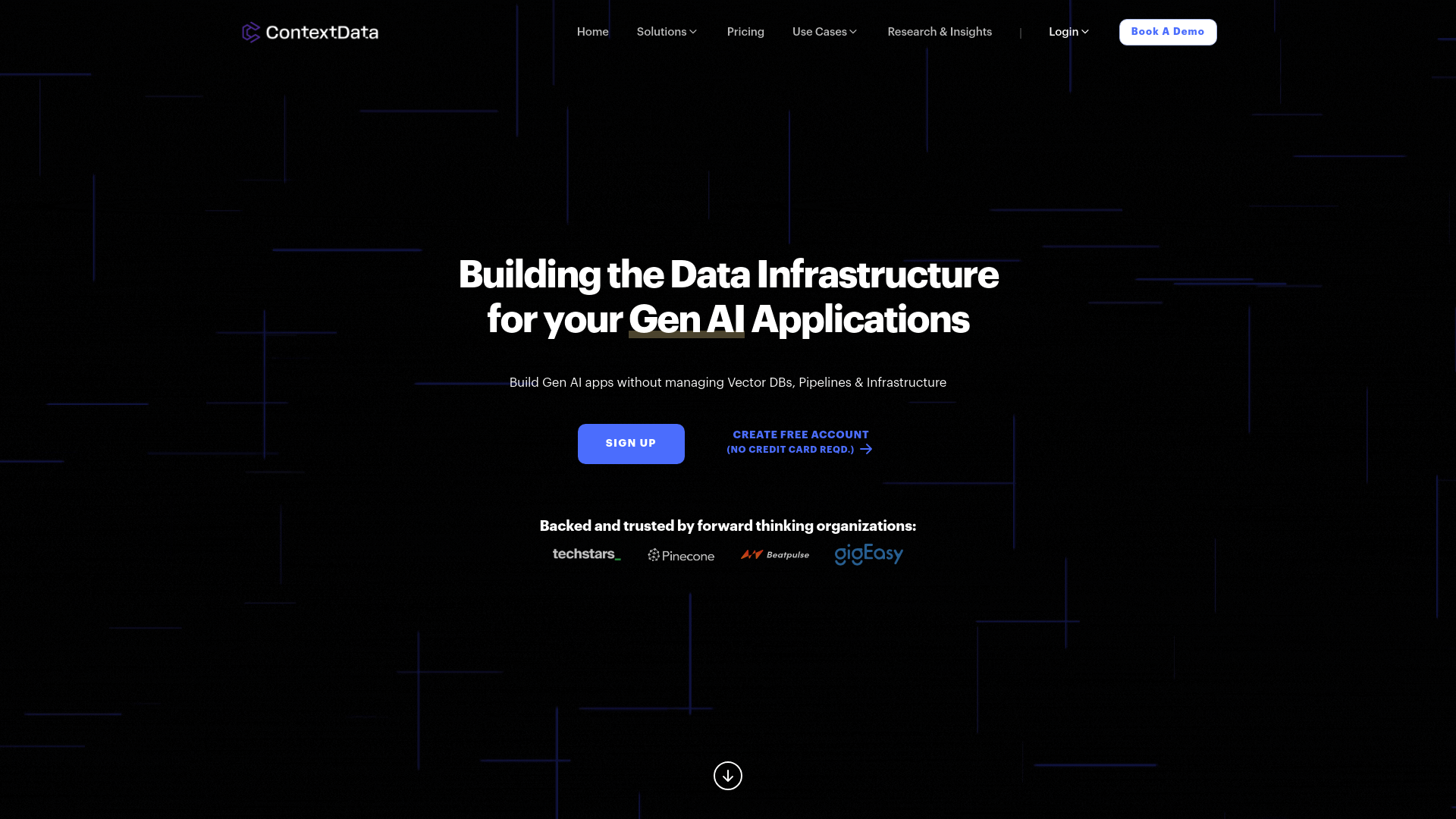1456x819 pixels.
Task: Expand the Use Cases menu
Action: (x=825, y=32)
